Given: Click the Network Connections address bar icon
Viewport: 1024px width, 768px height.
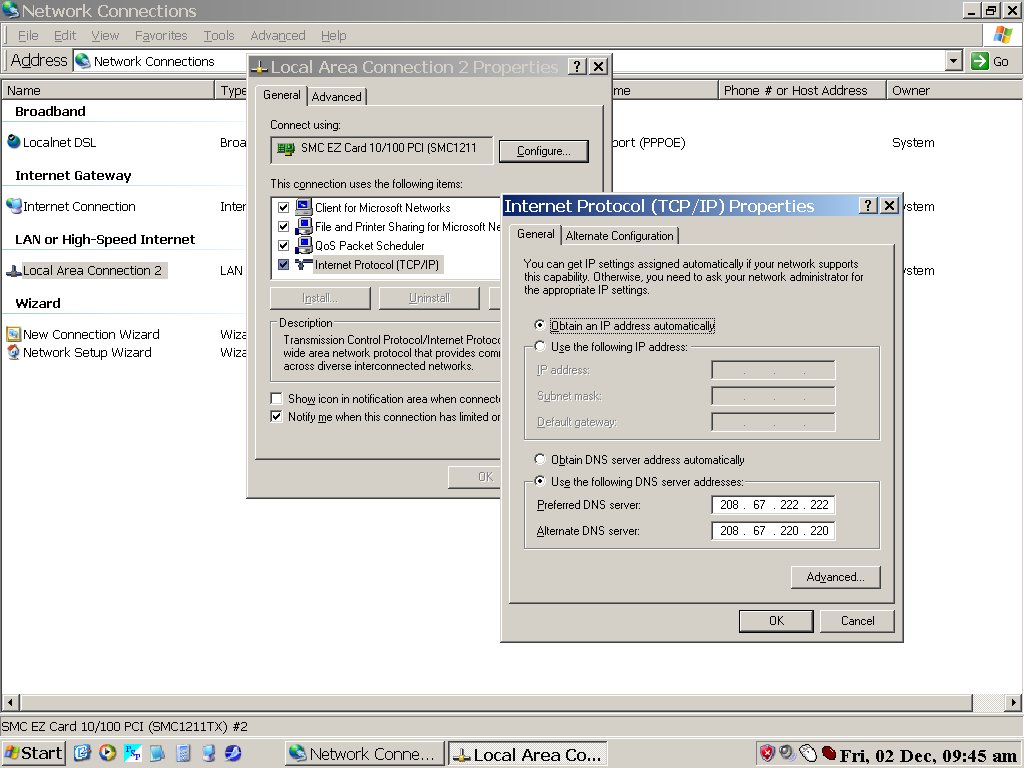Looking at the screenshot, I should tap(82, 61).
